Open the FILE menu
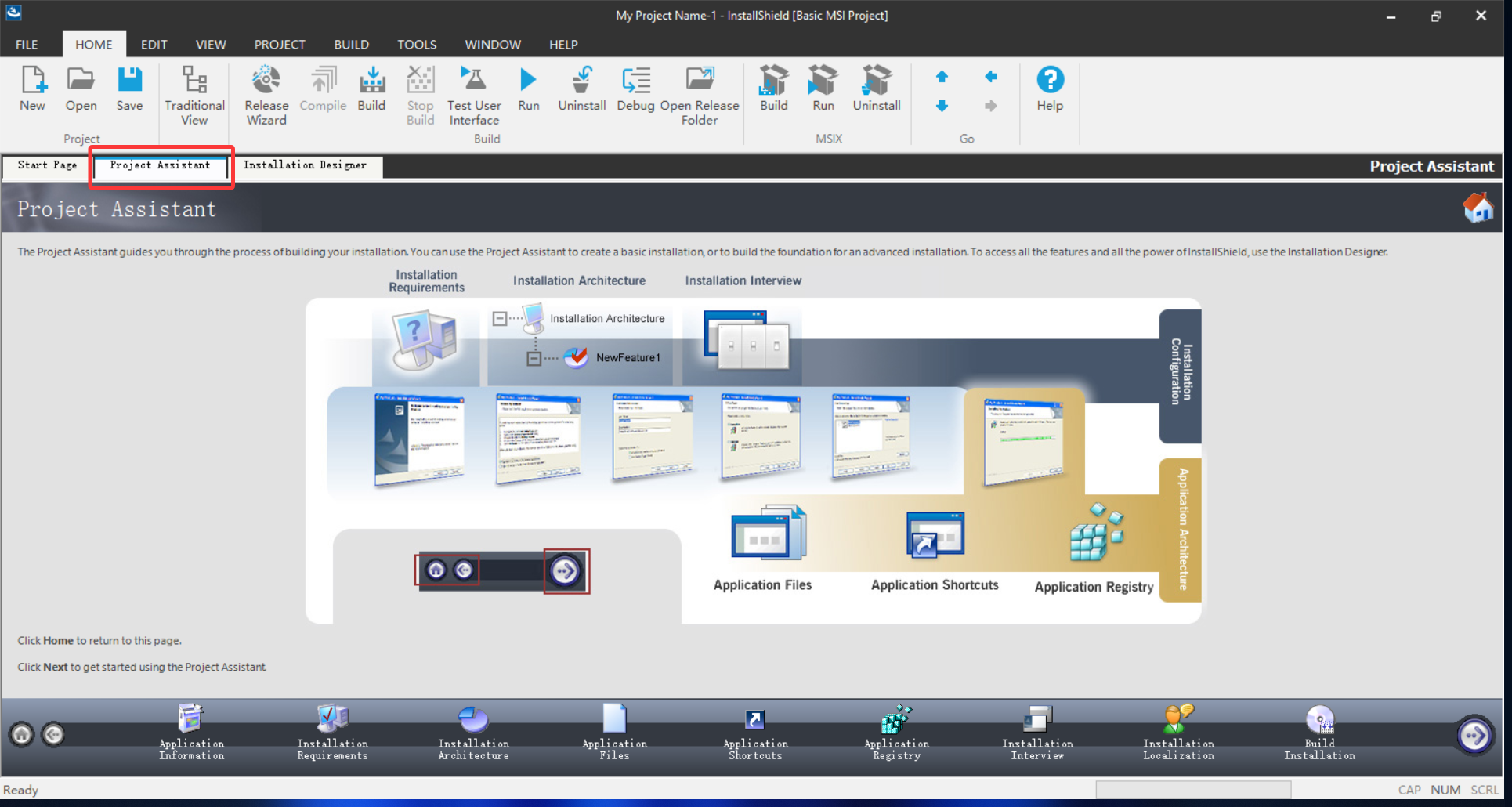The image size is (1512, 807). point(27,45)
